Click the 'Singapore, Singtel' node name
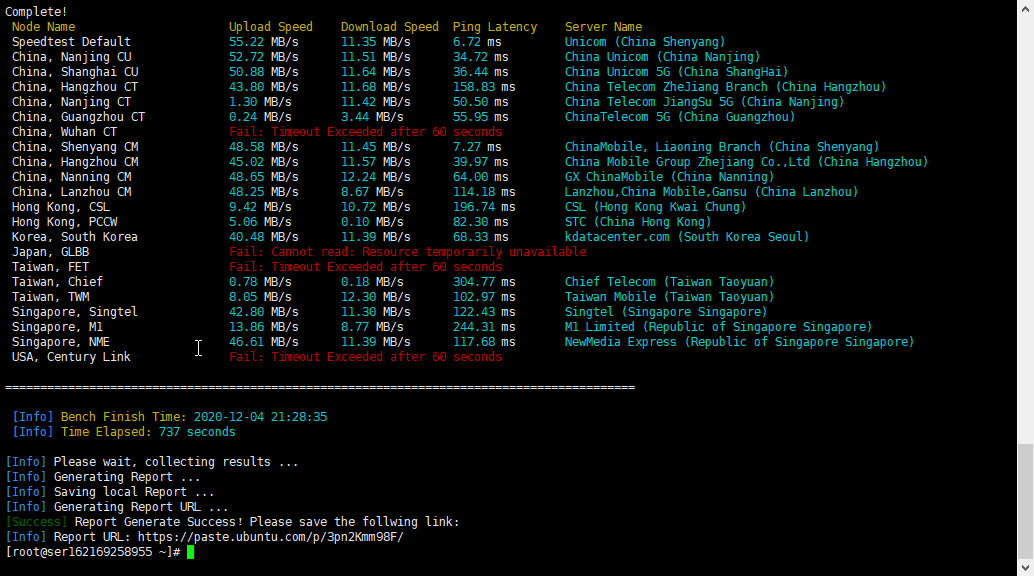This screenshot has width=1034, height=576. 75,312
